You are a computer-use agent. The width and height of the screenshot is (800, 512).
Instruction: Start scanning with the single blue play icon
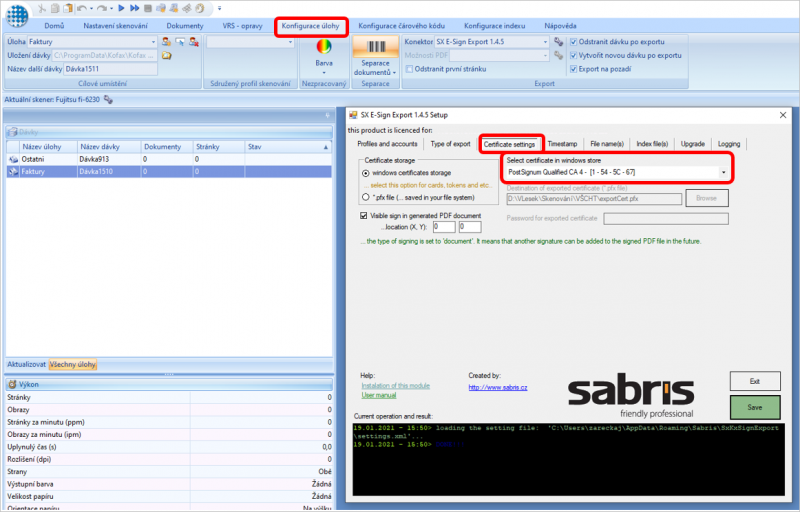pyautogui.click(x=121, y=8)
